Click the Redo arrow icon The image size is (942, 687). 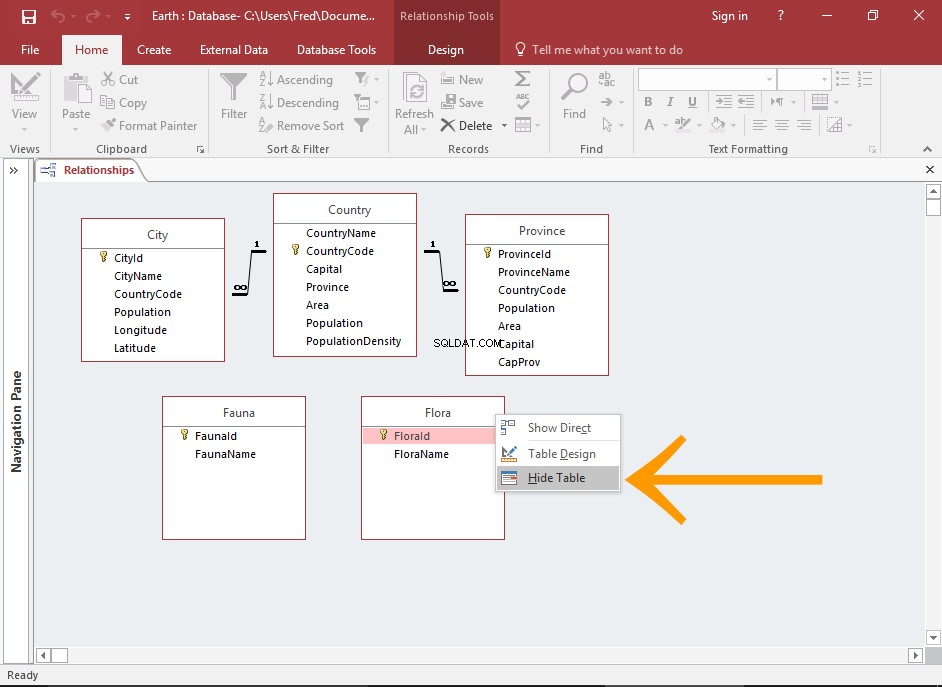[x=93, y=16]
